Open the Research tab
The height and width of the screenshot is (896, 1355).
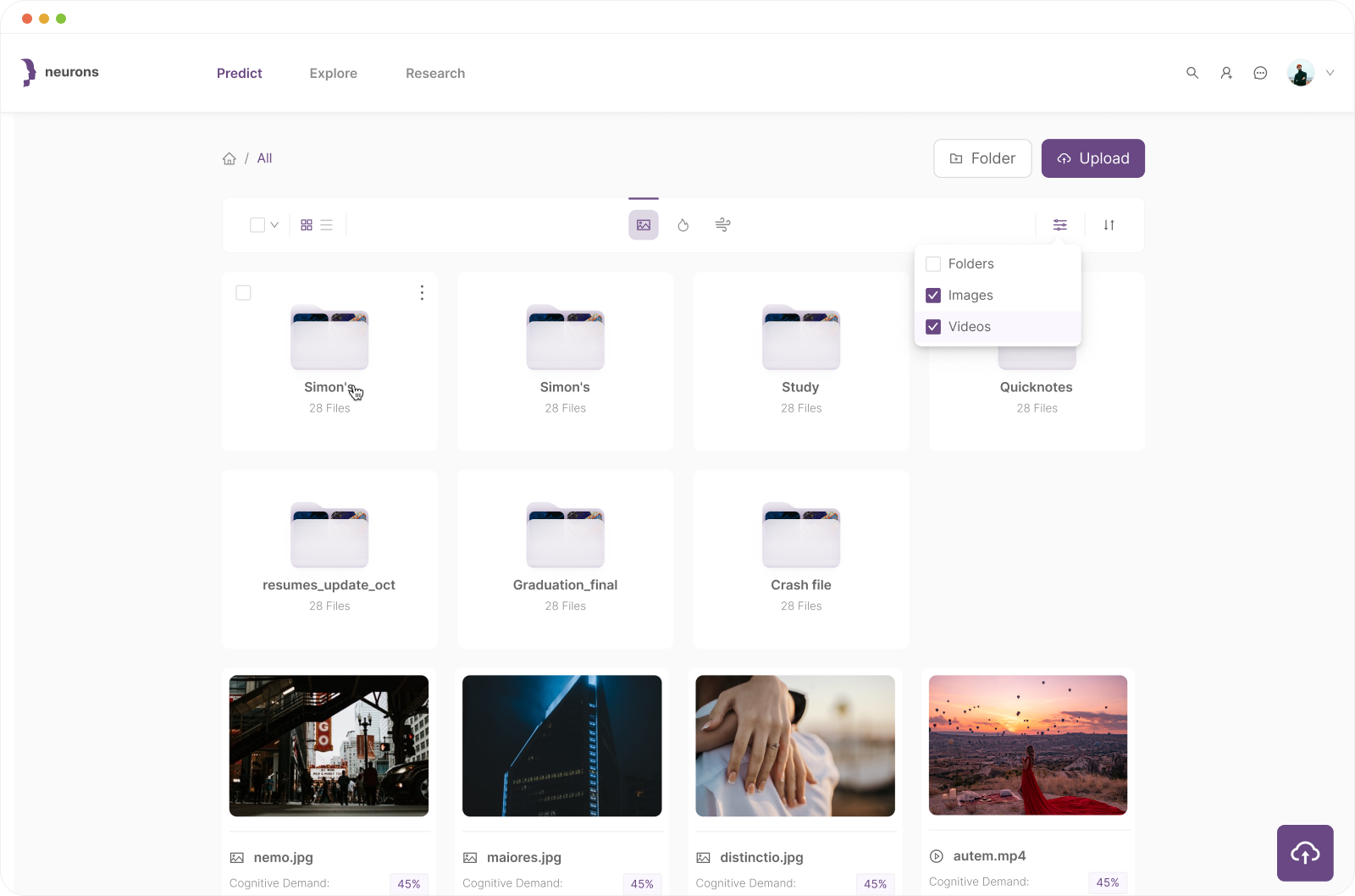click(x=435, y=74)
